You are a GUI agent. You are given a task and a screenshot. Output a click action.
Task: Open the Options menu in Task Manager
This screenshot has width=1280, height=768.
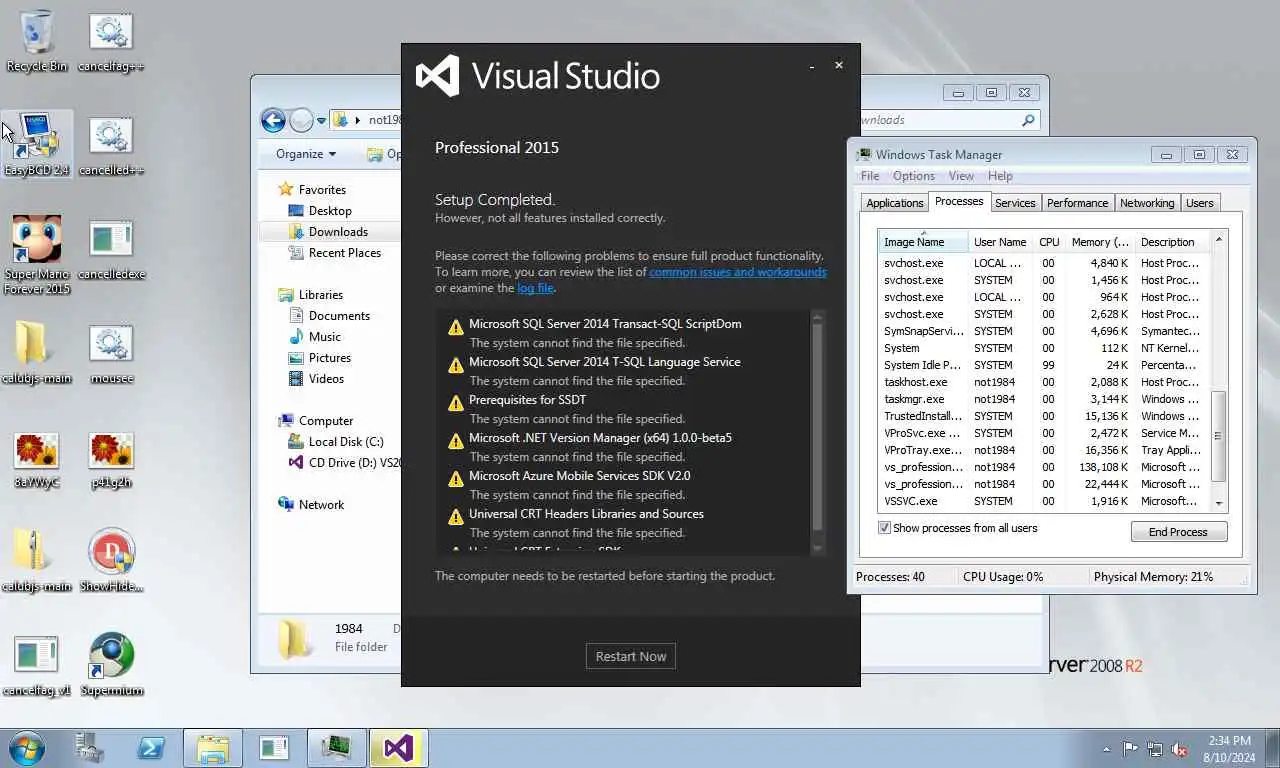(x=914, y=176)
